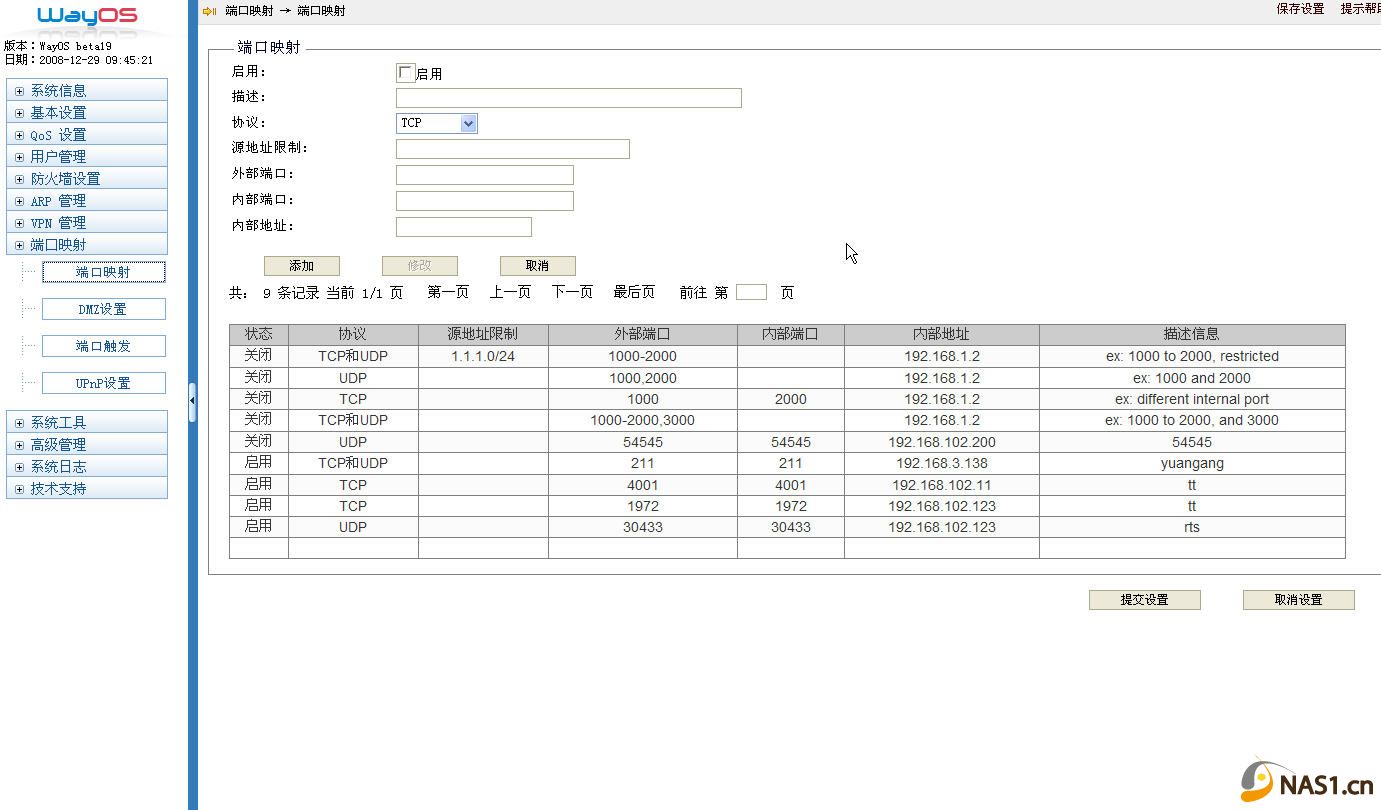Expand the 系统工具 menu section

87,422
